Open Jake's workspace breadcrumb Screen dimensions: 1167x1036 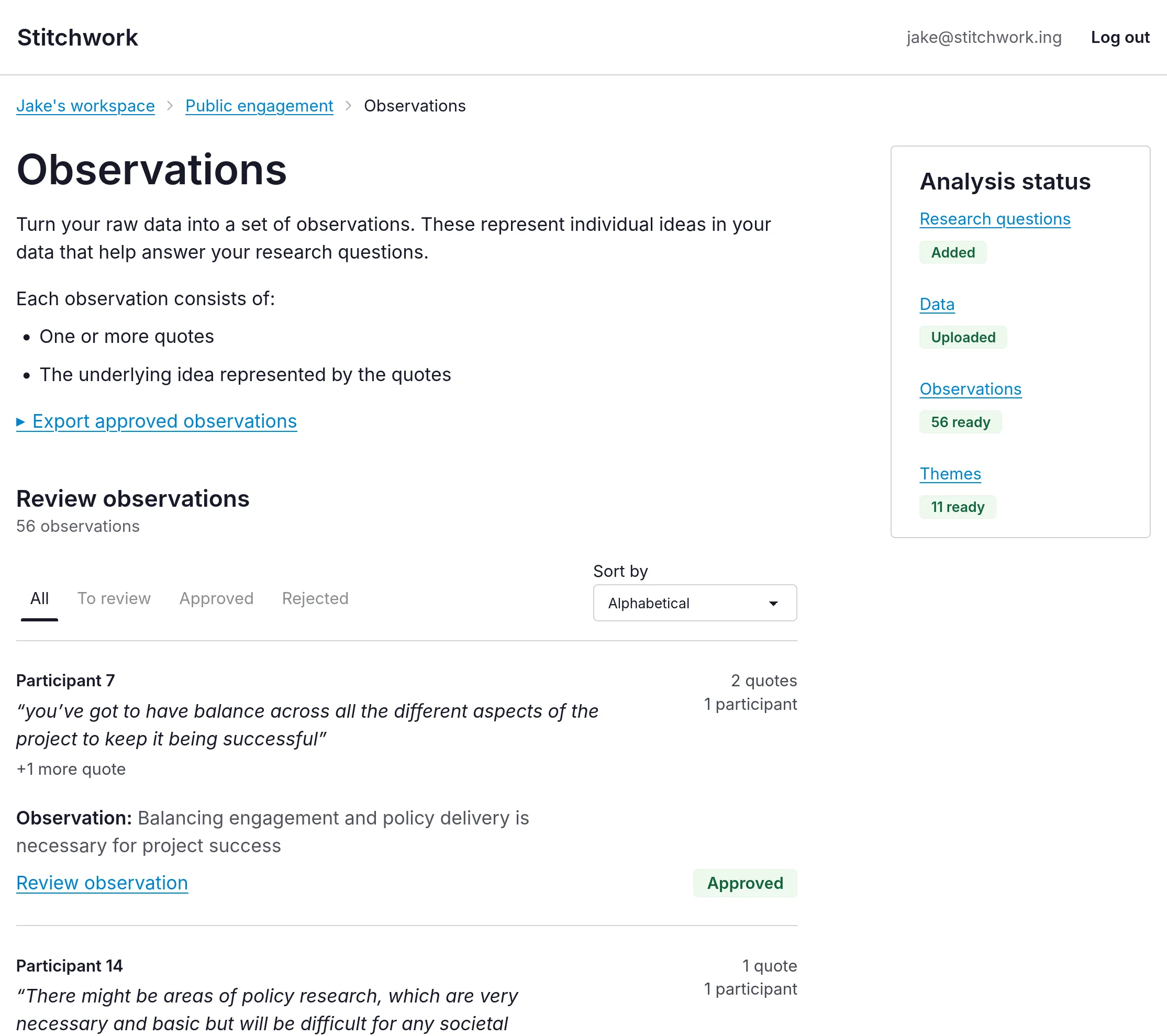pos(86,106)
